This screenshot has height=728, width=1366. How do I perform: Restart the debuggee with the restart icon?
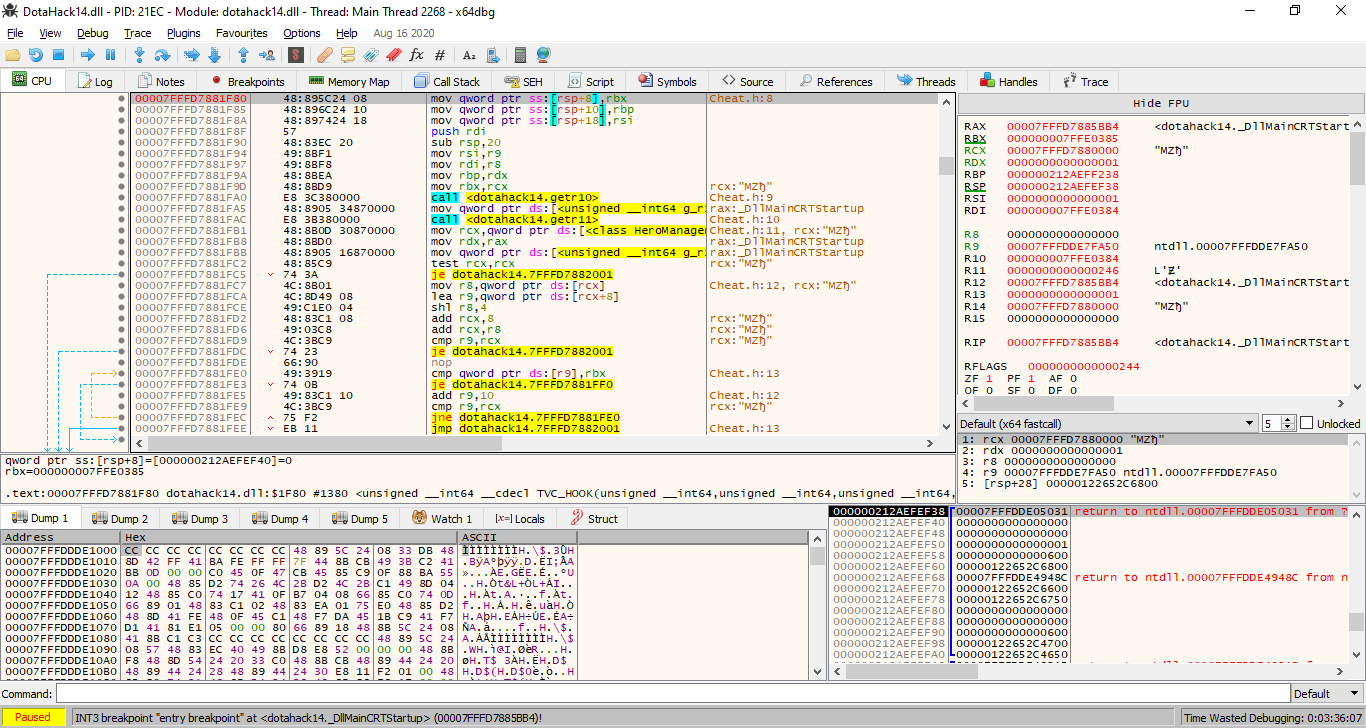[x=36, y=55]
